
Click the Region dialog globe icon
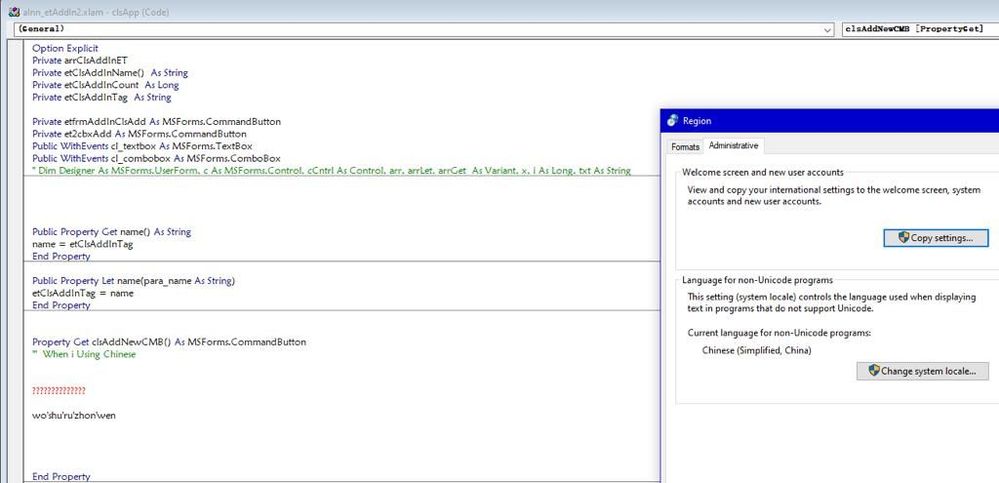pyautogui.click(x=672, y=120)
